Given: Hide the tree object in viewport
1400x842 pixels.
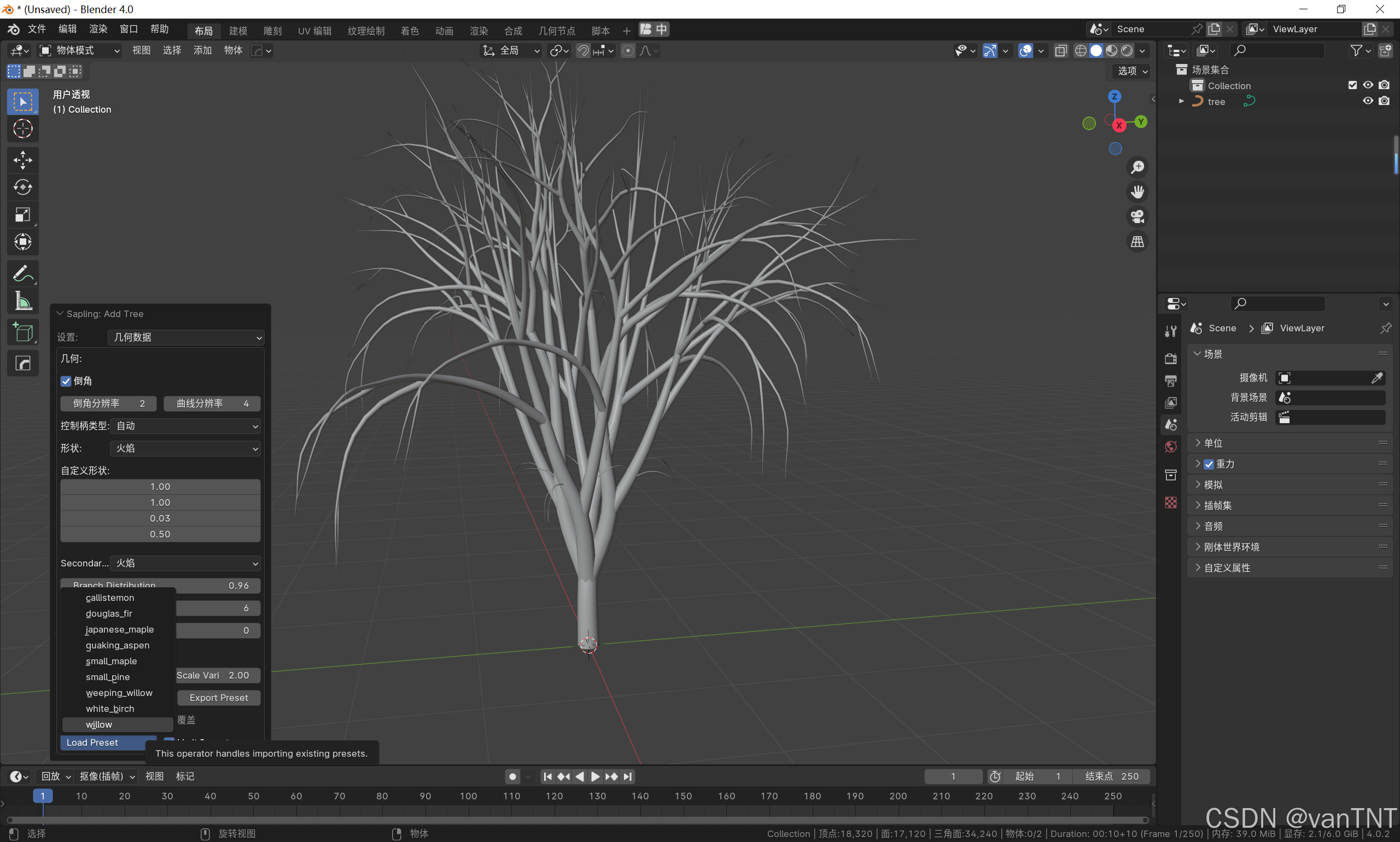Looking at the screenshot, I should coord(1368,101).
